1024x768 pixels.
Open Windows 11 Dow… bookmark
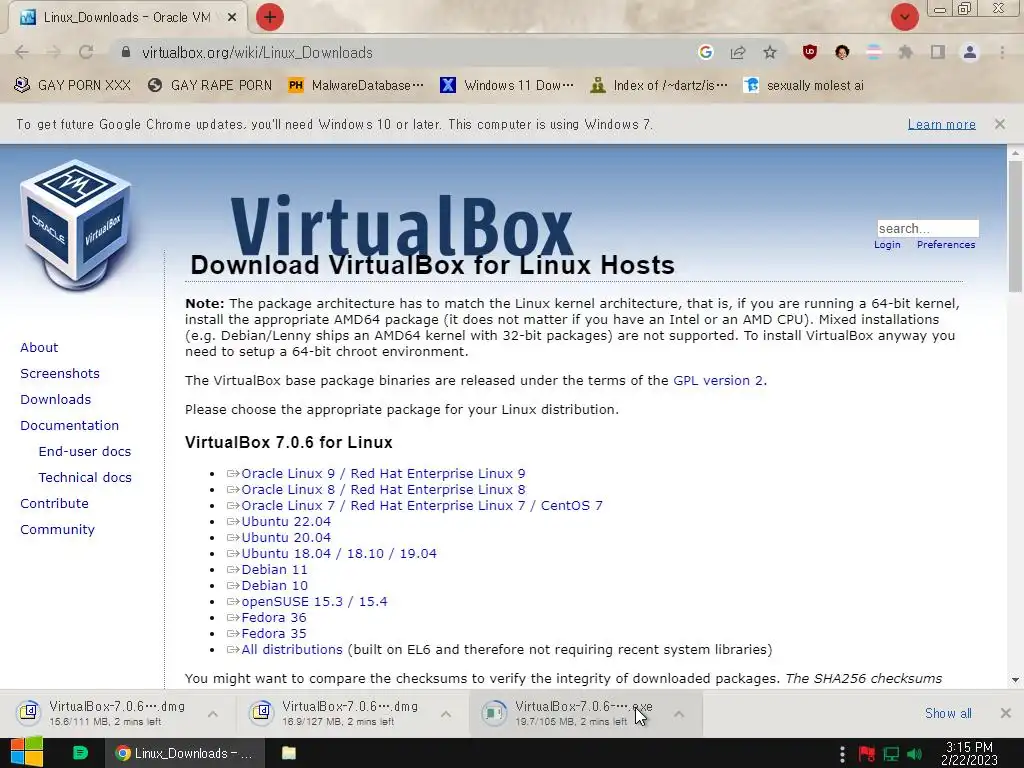tap(507, 85)
